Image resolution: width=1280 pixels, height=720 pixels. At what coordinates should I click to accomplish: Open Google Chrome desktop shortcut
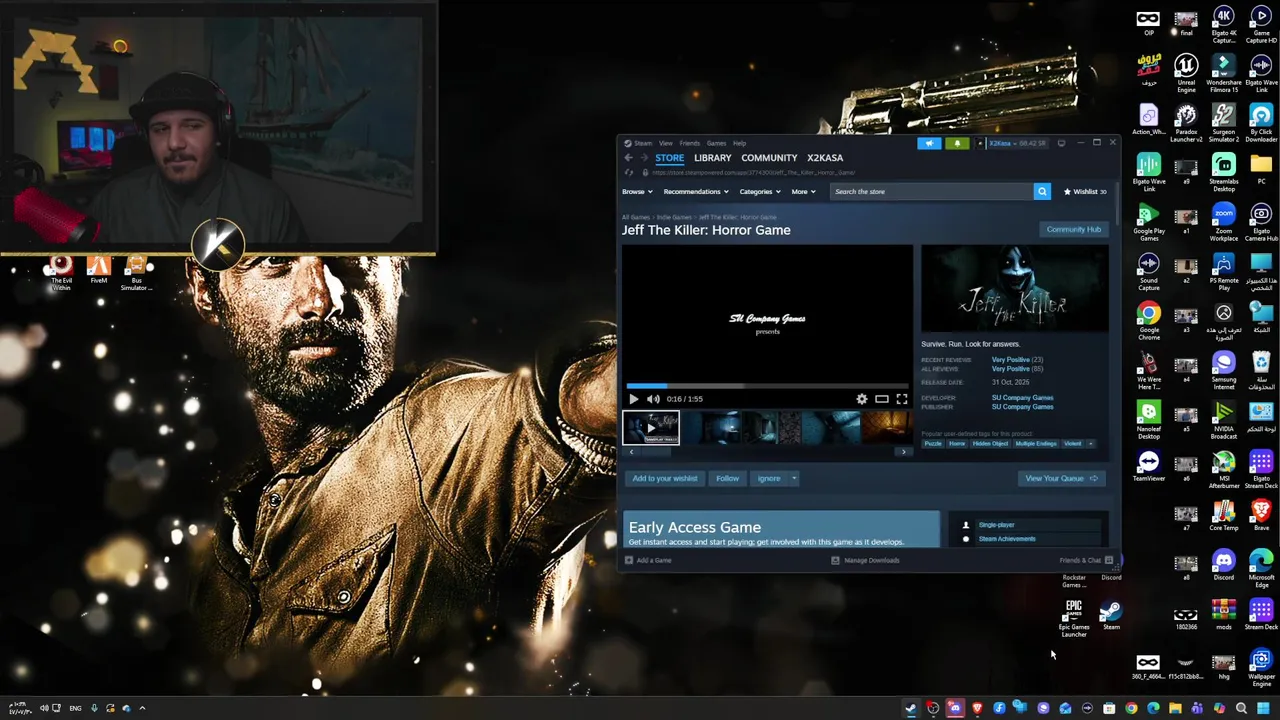tap(1148, 322)
